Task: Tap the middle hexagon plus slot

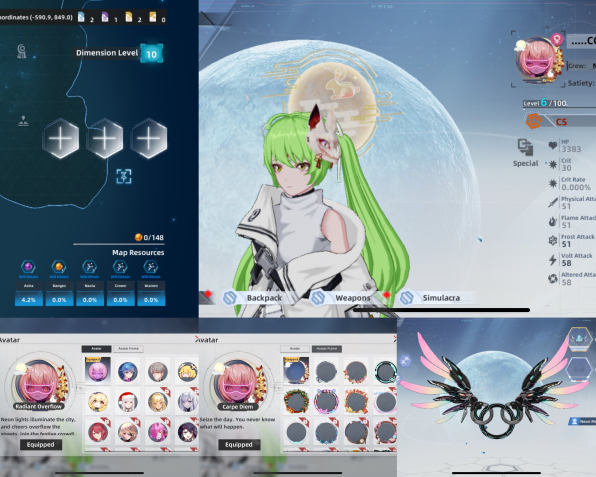Action: (105, 138)
